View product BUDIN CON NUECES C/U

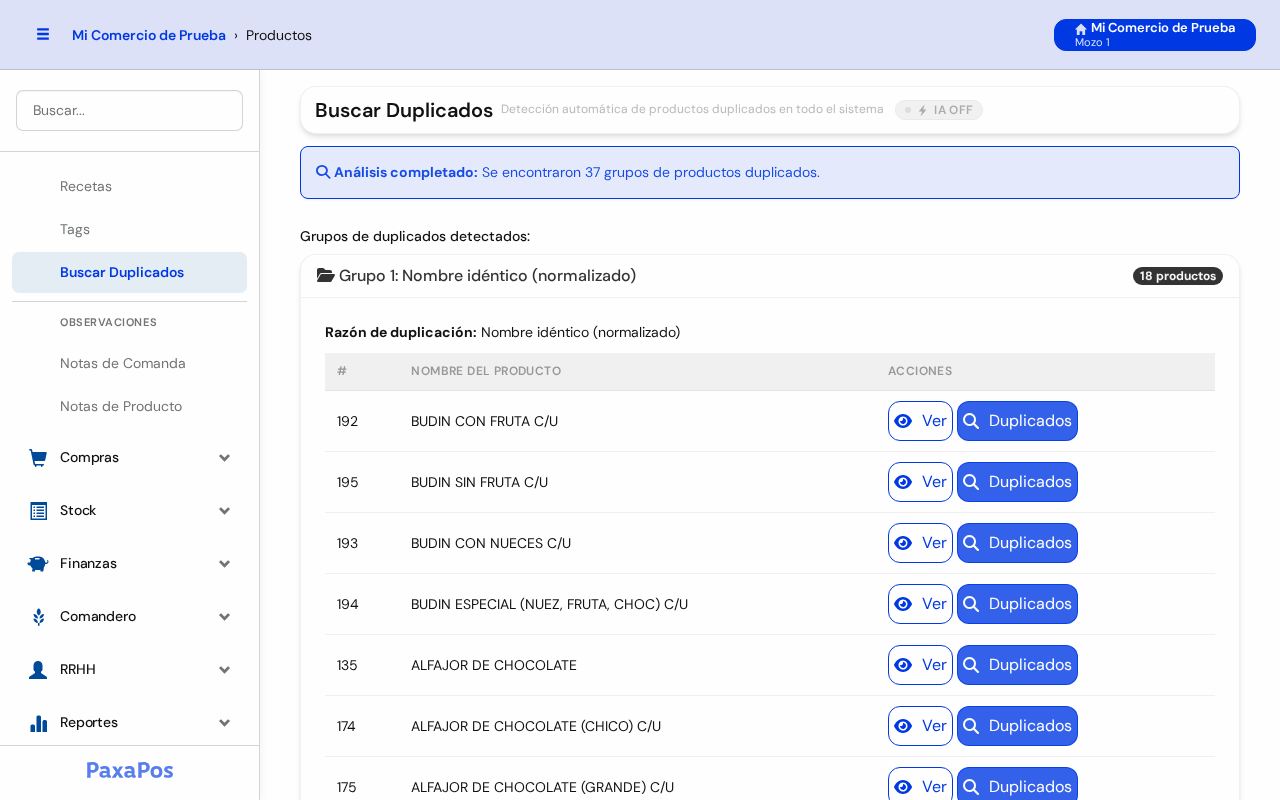click(920, 543)
